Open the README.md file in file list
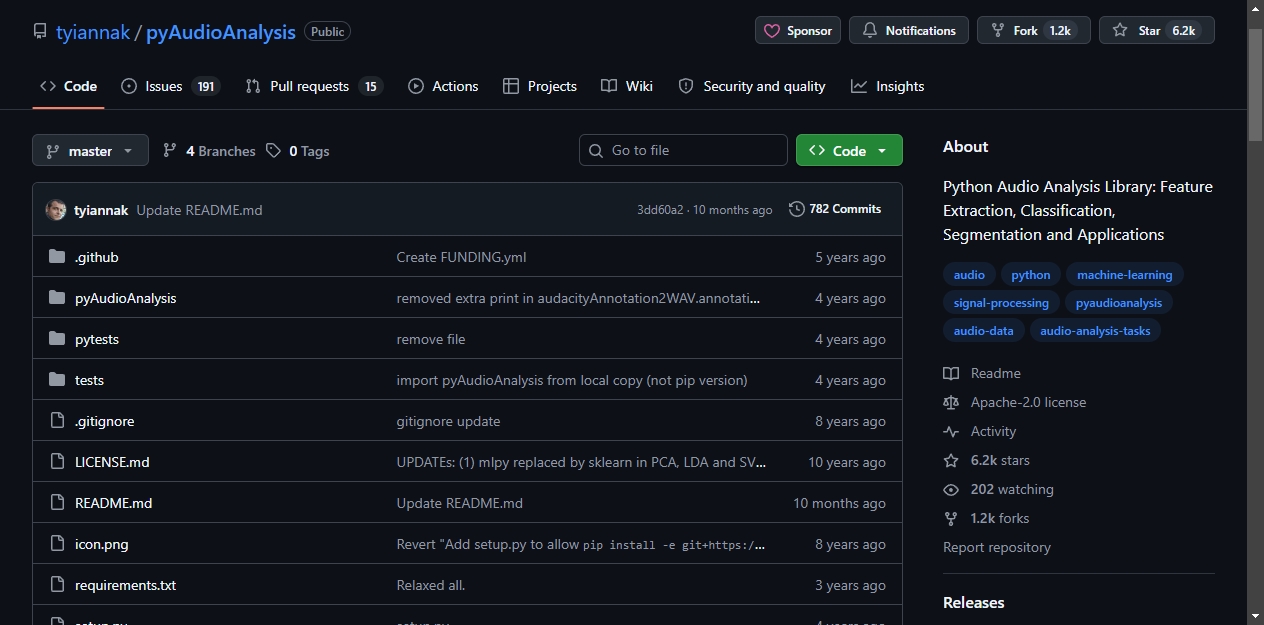1264x625 pixels. coord(114,503)
